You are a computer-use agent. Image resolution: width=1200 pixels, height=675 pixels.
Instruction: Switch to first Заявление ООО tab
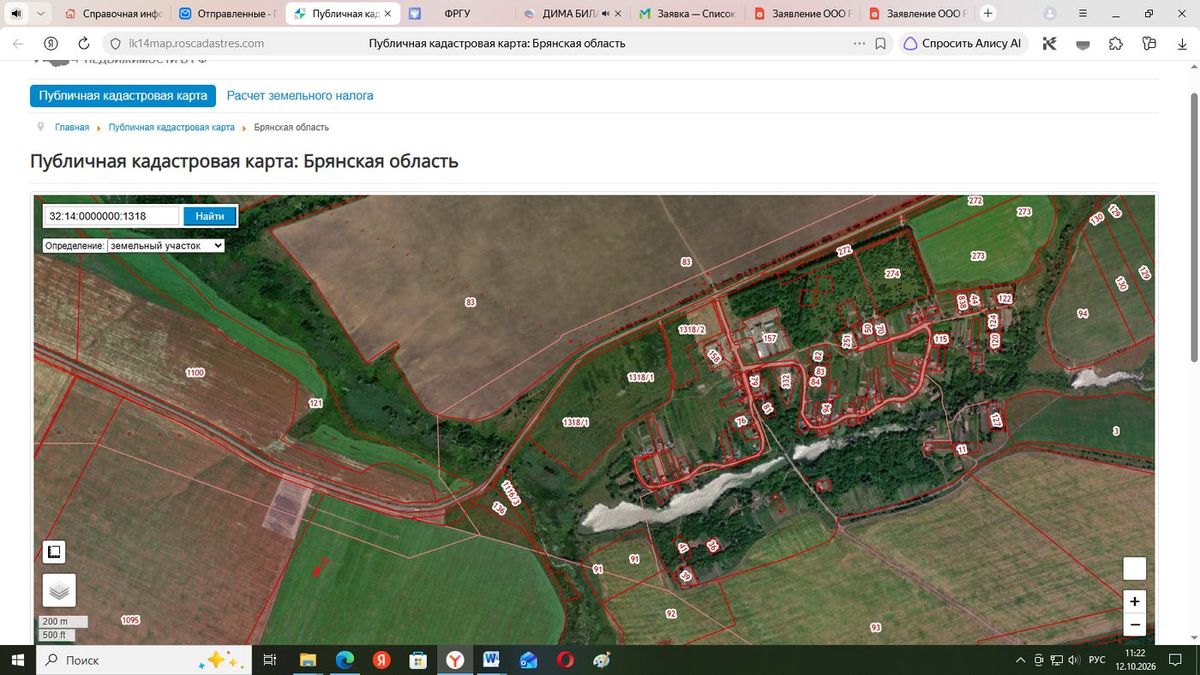[803, 14]
